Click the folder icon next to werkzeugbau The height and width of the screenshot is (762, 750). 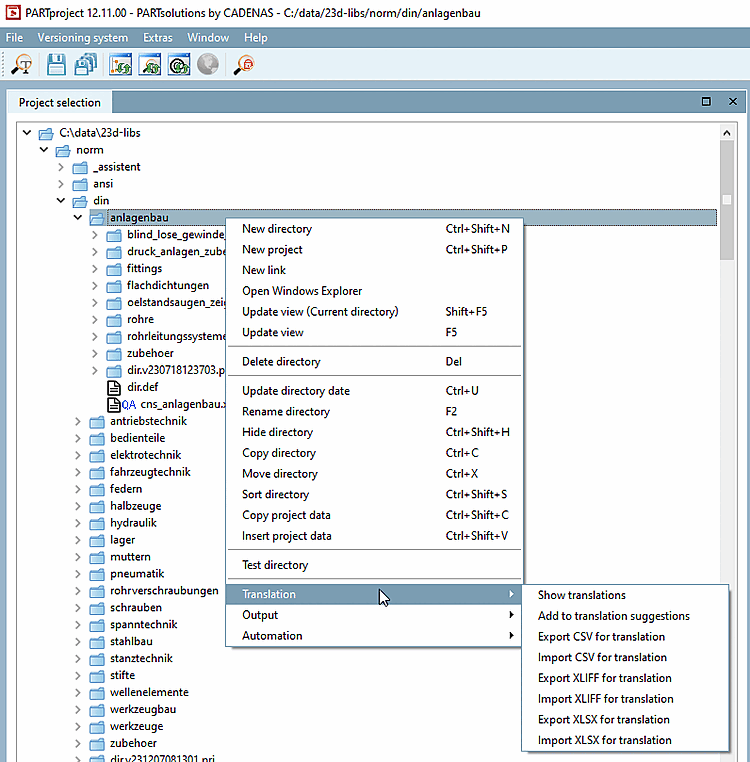pos(97,710)
